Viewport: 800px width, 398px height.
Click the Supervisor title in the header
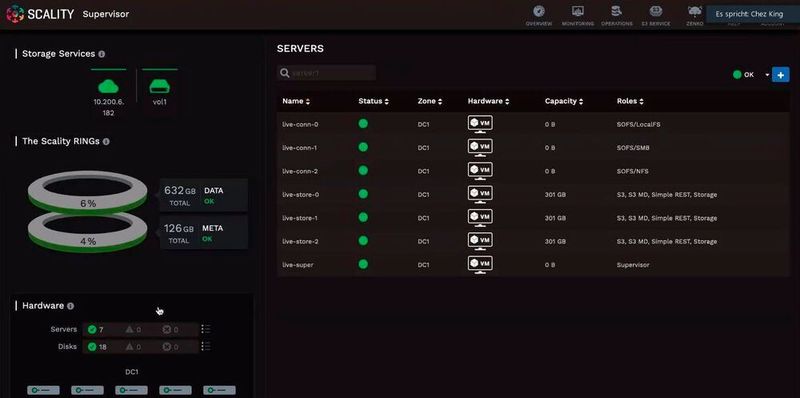tap(106, 14)
